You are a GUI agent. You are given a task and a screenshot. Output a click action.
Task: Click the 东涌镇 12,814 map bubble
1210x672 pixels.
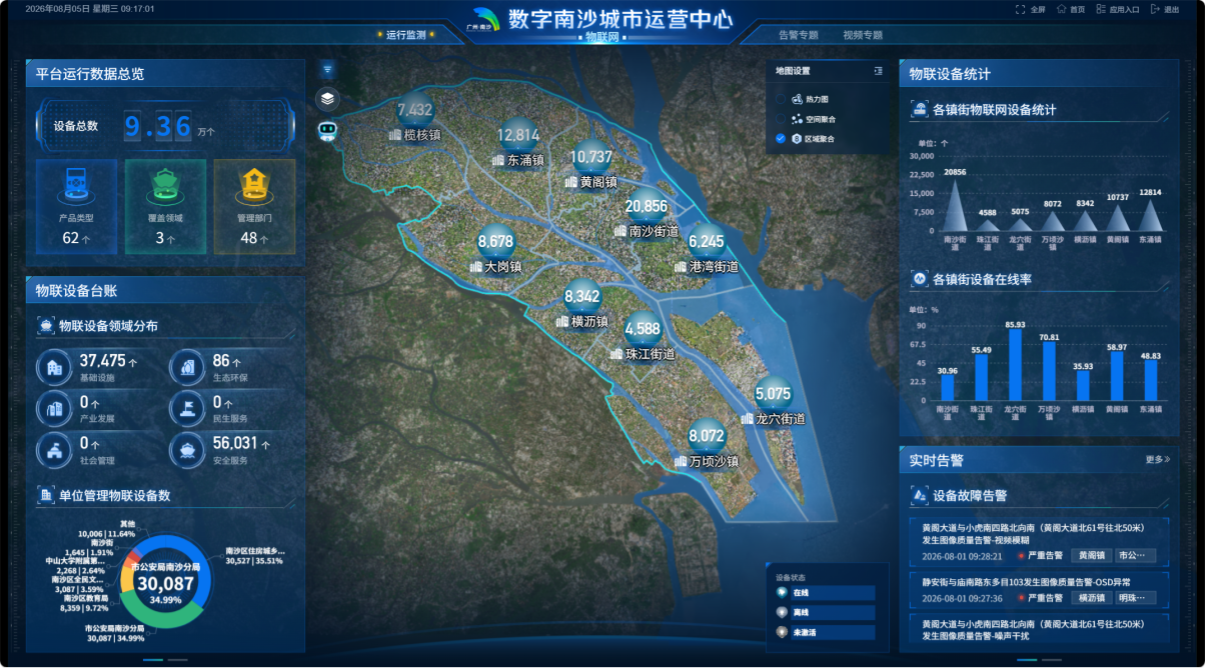(518, 136)
